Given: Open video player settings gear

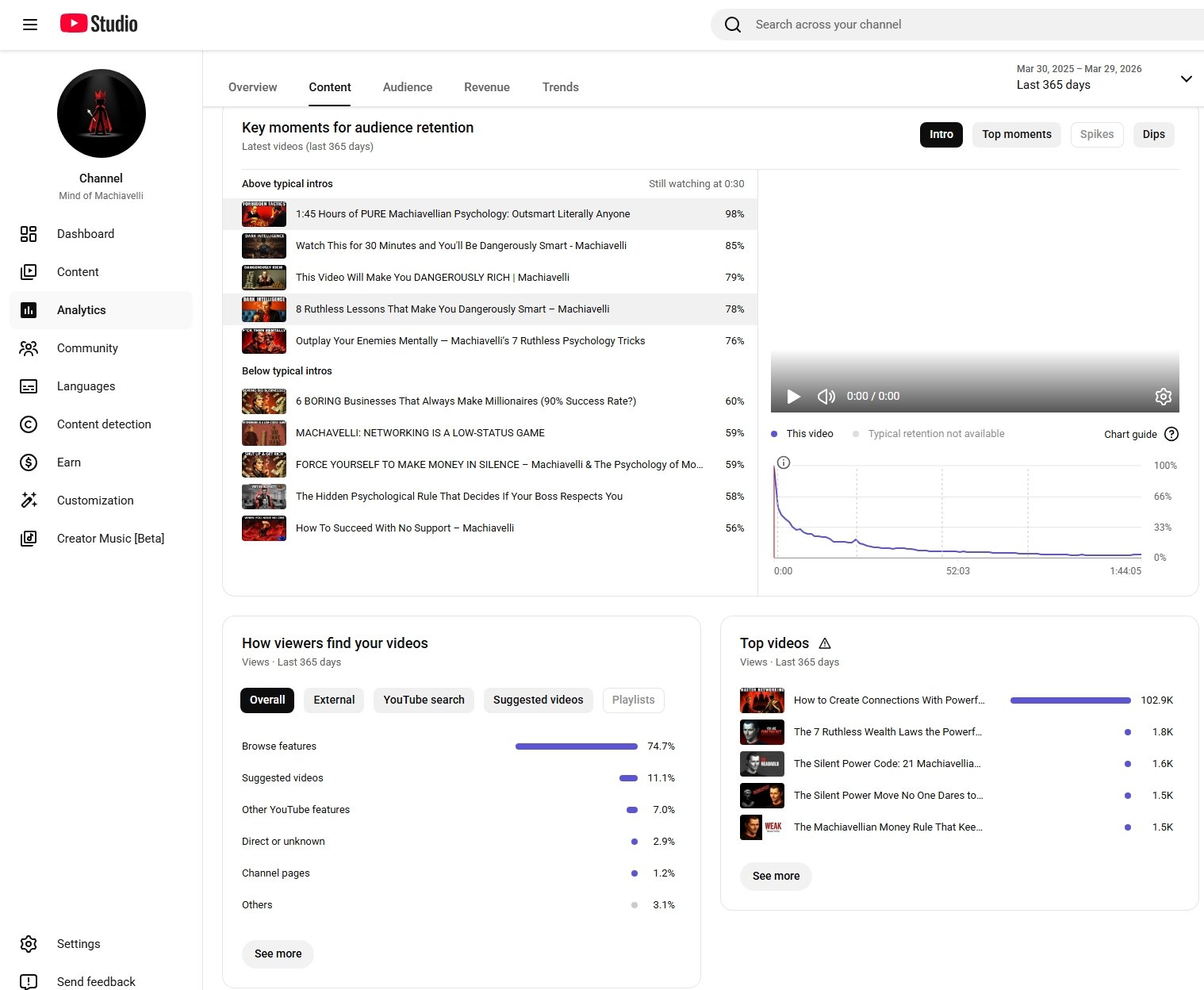Looking at the screenshot, I should 1163,397.
